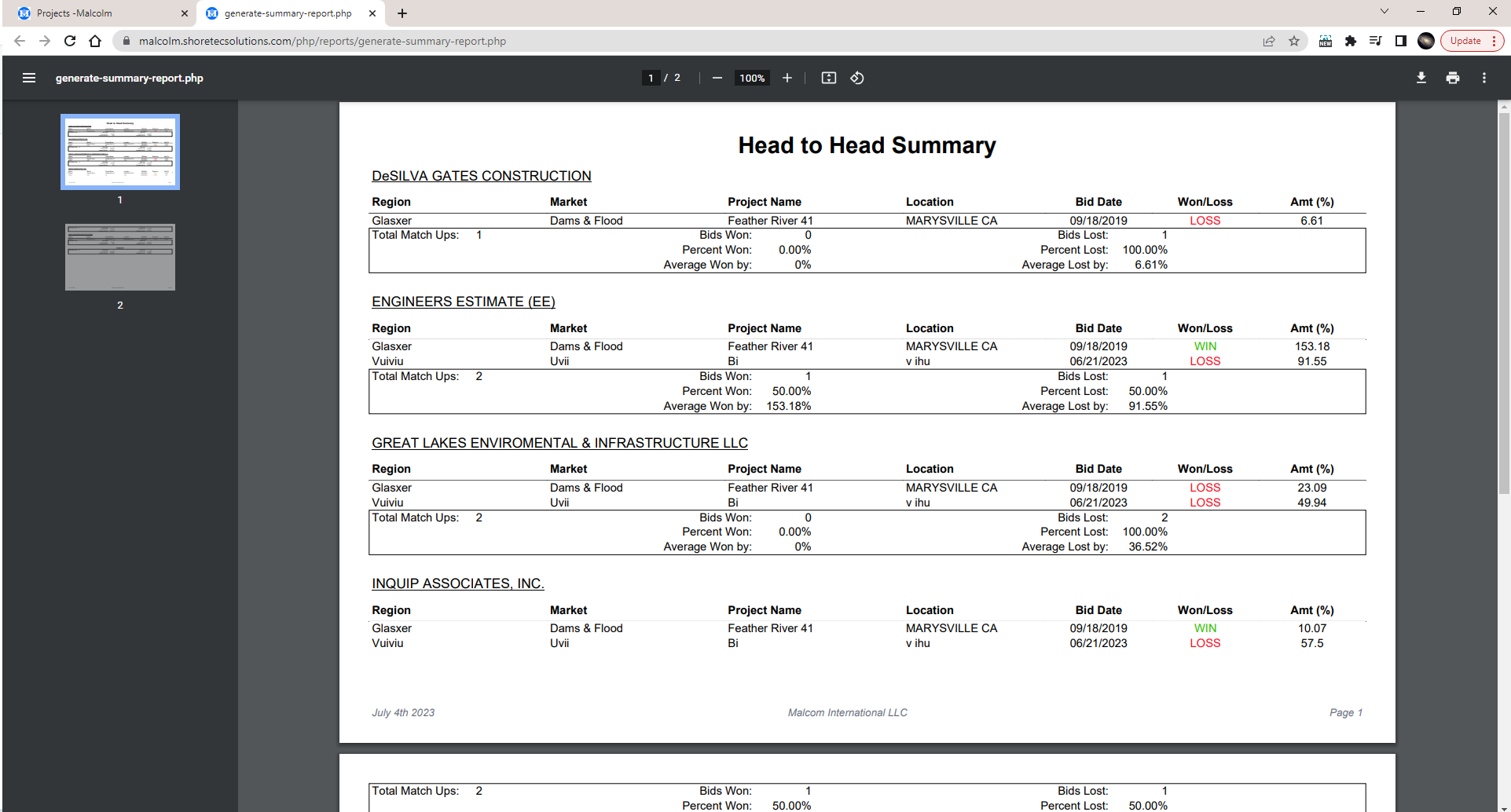The height and width of the screenshot is (812, 1511).
Task: Open the Extensions puzzle icon
Action: pyautogui.click(x=1350, y=41)
